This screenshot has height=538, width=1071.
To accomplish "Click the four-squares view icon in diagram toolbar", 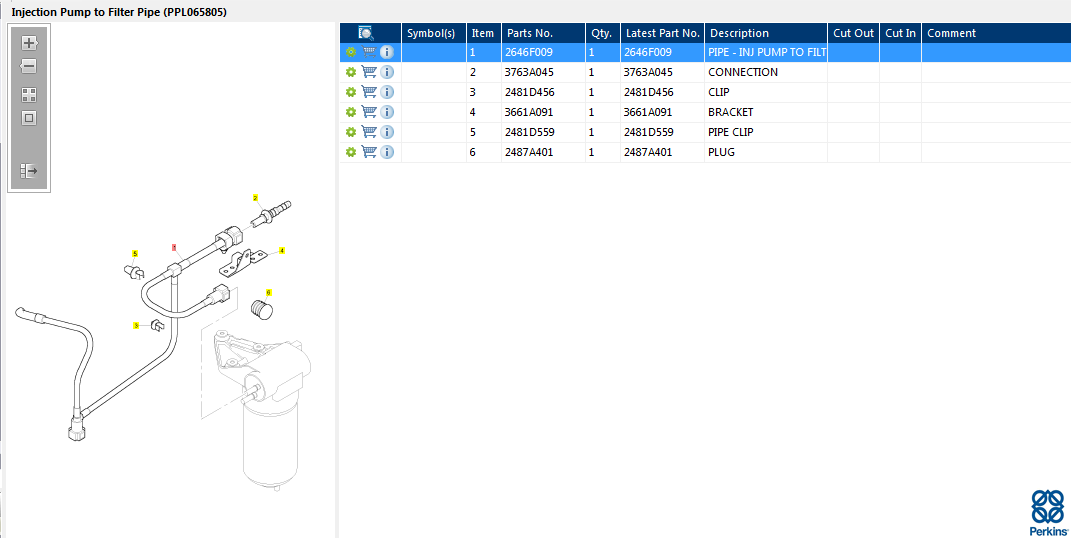I will pos(29,95).
